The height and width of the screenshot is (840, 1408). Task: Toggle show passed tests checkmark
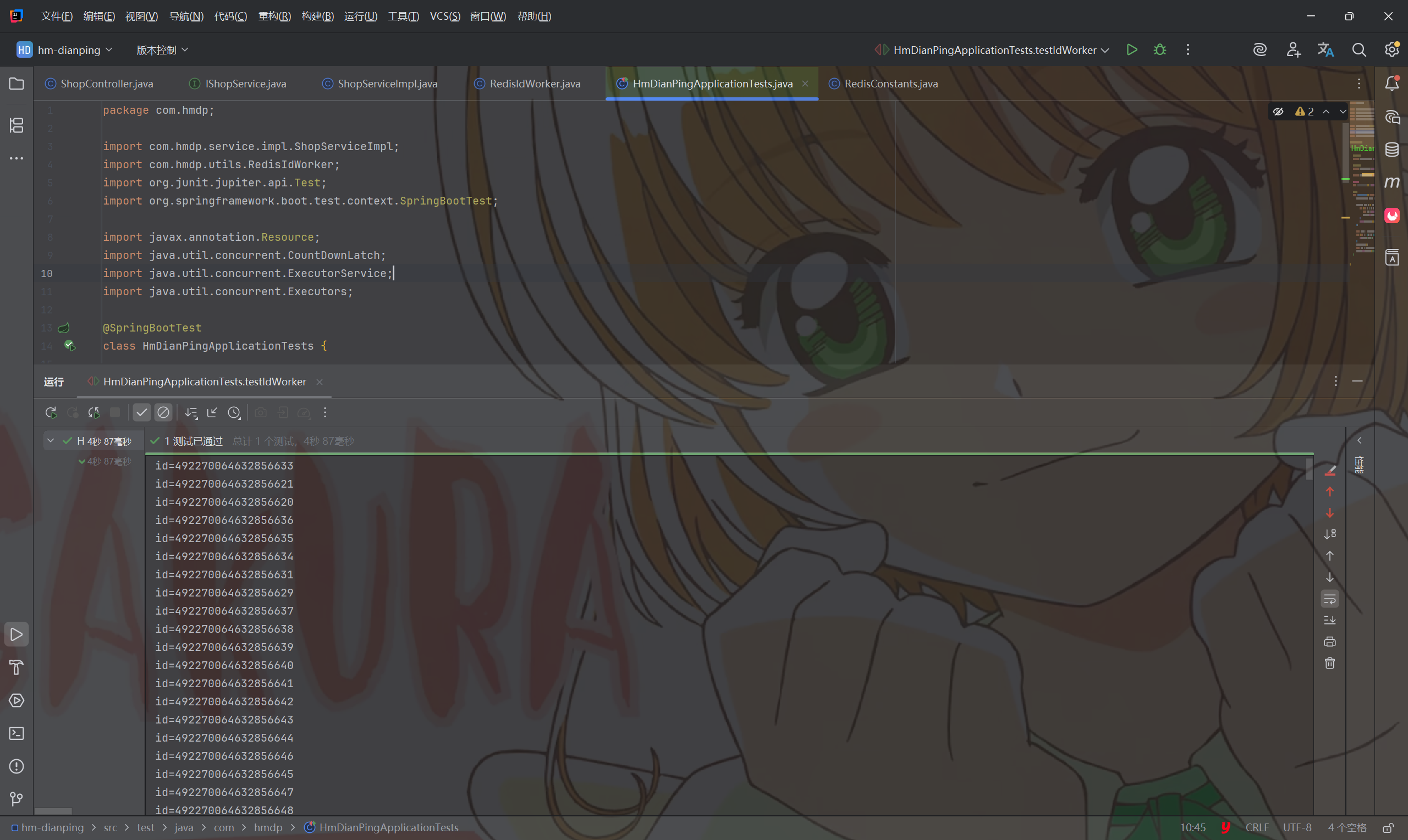click(141, 413)
